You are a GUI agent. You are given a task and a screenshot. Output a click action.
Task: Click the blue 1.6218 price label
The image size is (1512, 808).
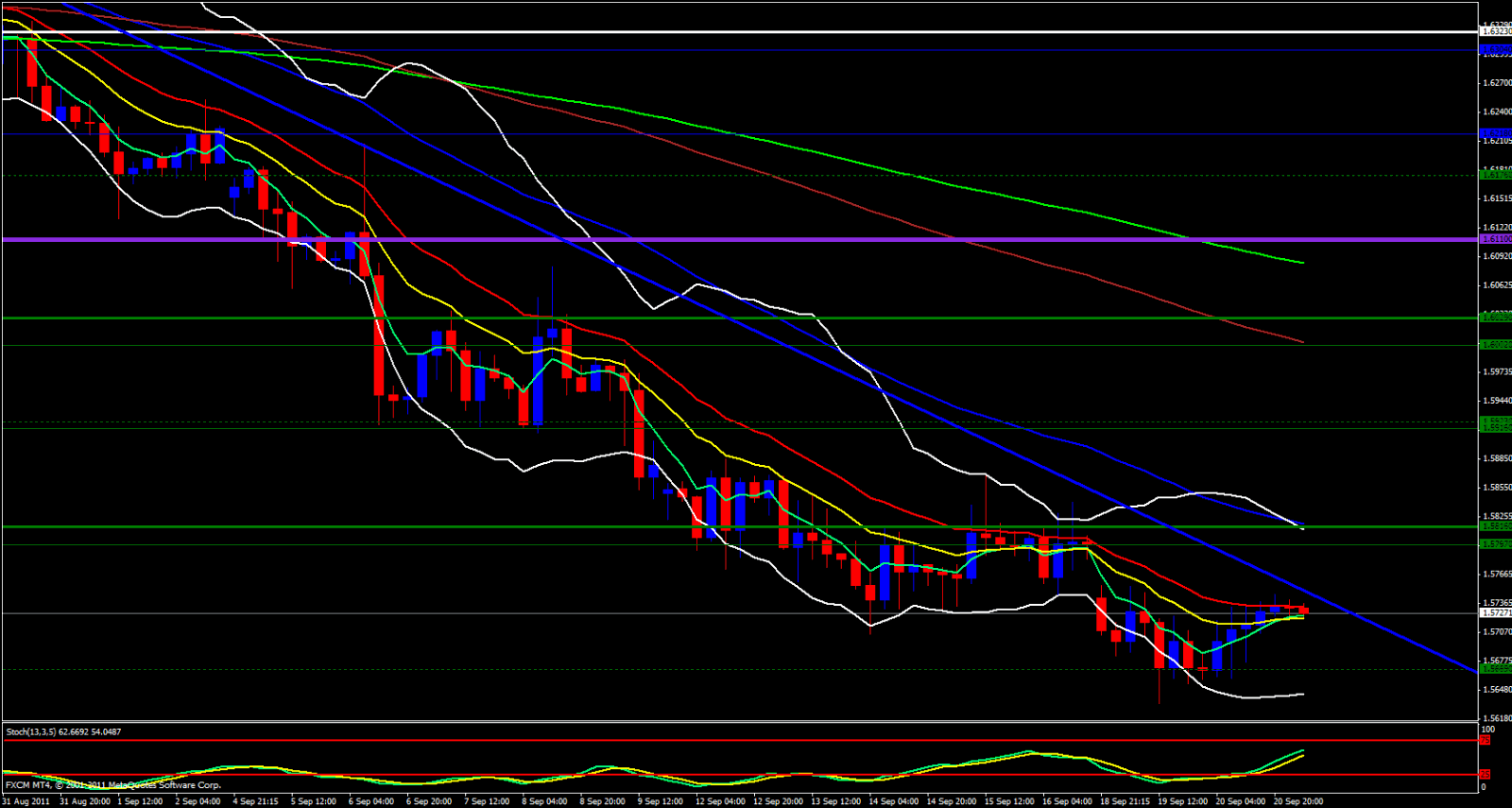pyautogui.click(x=1495, y=133)
